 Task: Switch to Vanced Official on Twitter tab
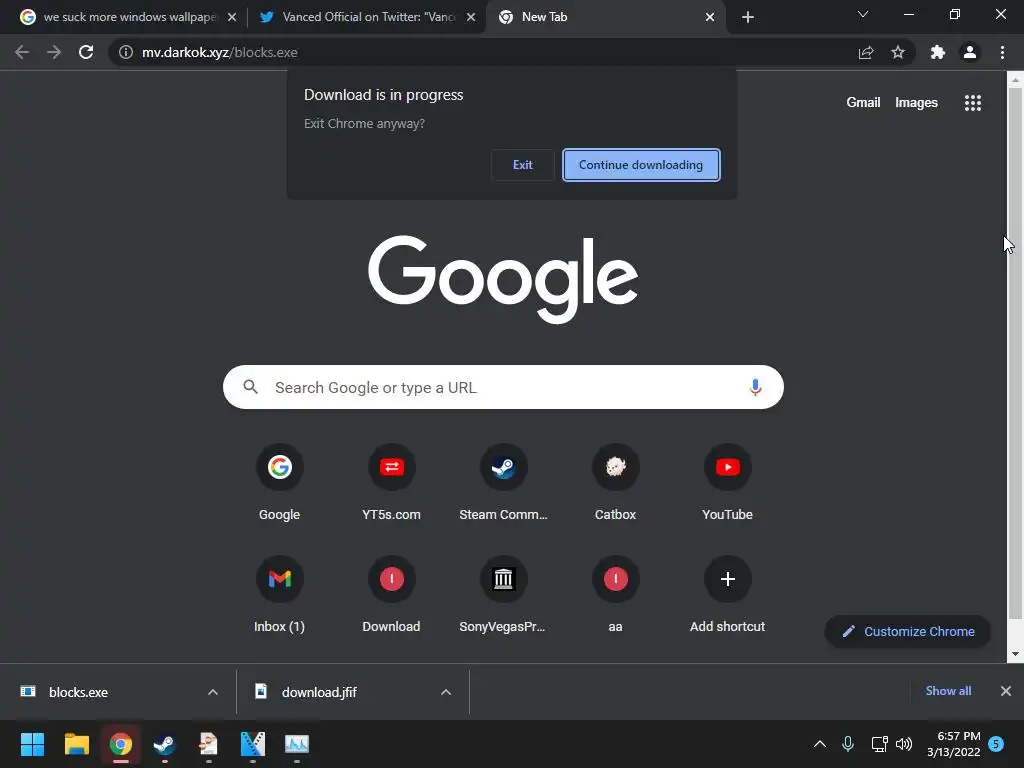[x=368, y=17]
